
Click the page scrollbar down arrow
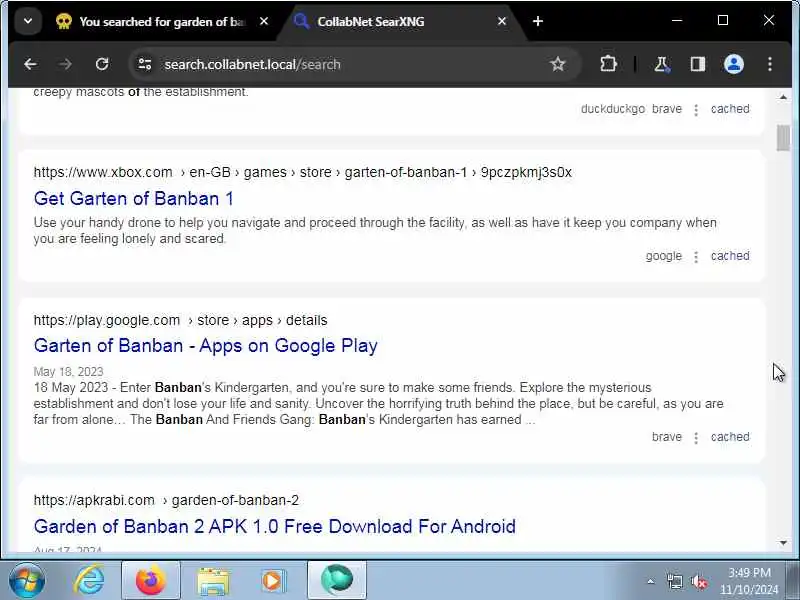783,543
